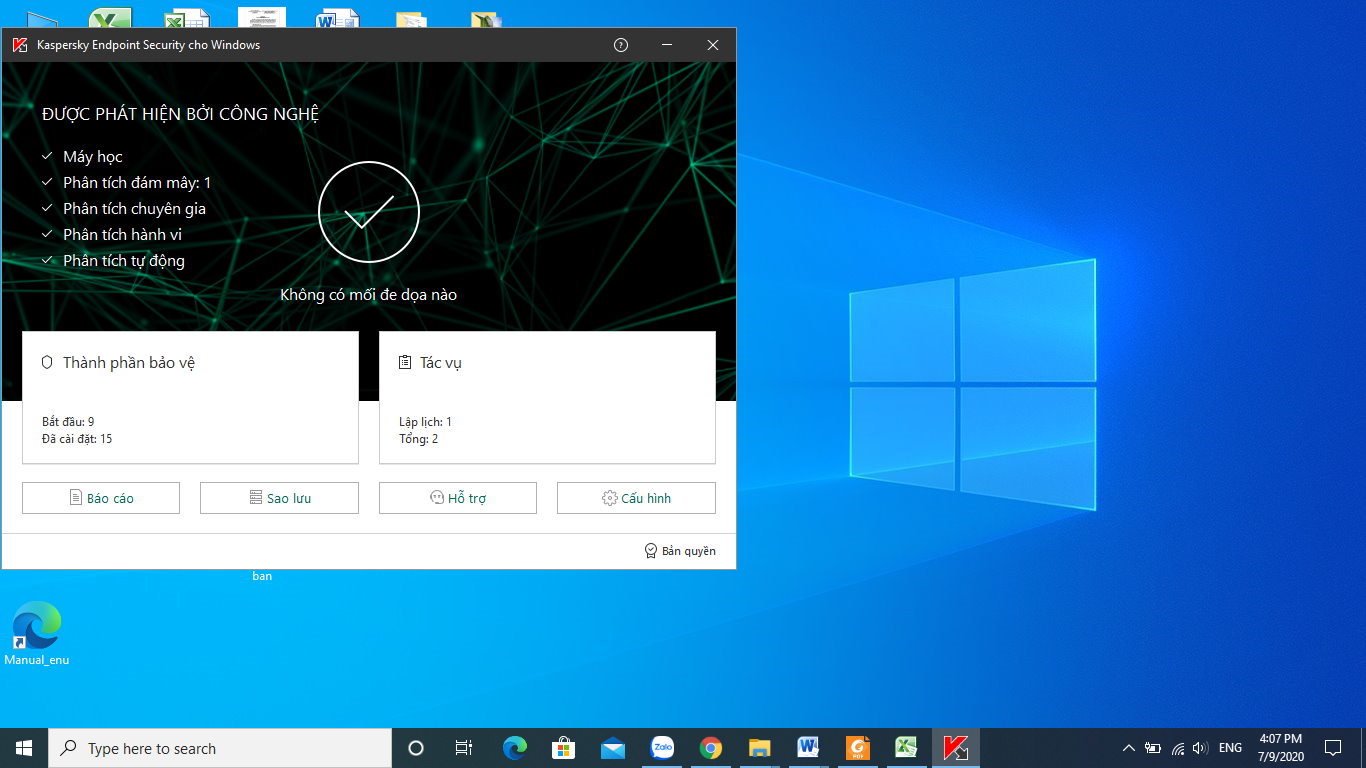This screenshot has width=1366, height=768.
Task: Click the Bản quyền license link
Action: 680,551
